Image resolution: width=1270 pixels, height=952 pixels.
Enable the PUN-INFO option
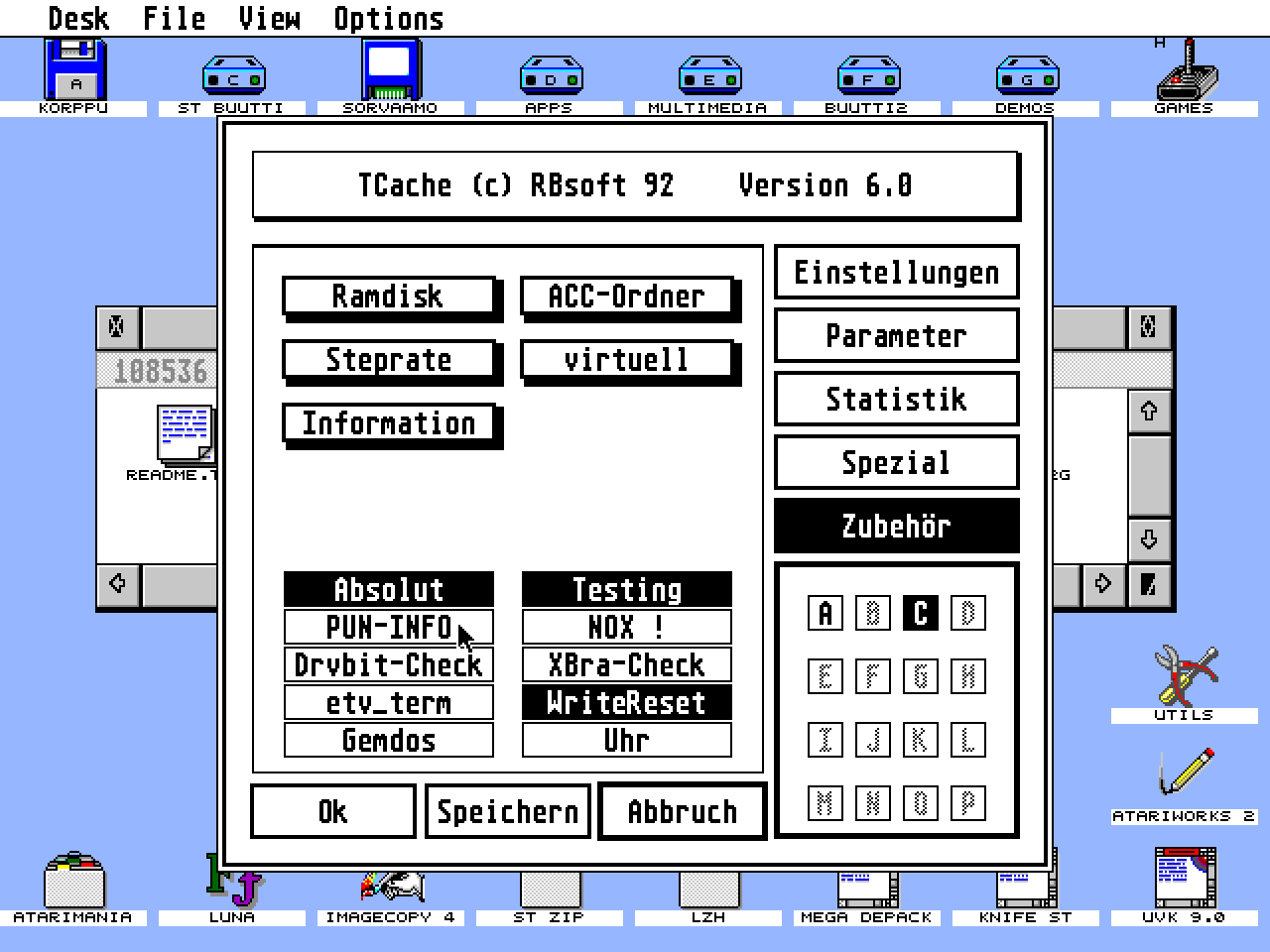(388, 627)
